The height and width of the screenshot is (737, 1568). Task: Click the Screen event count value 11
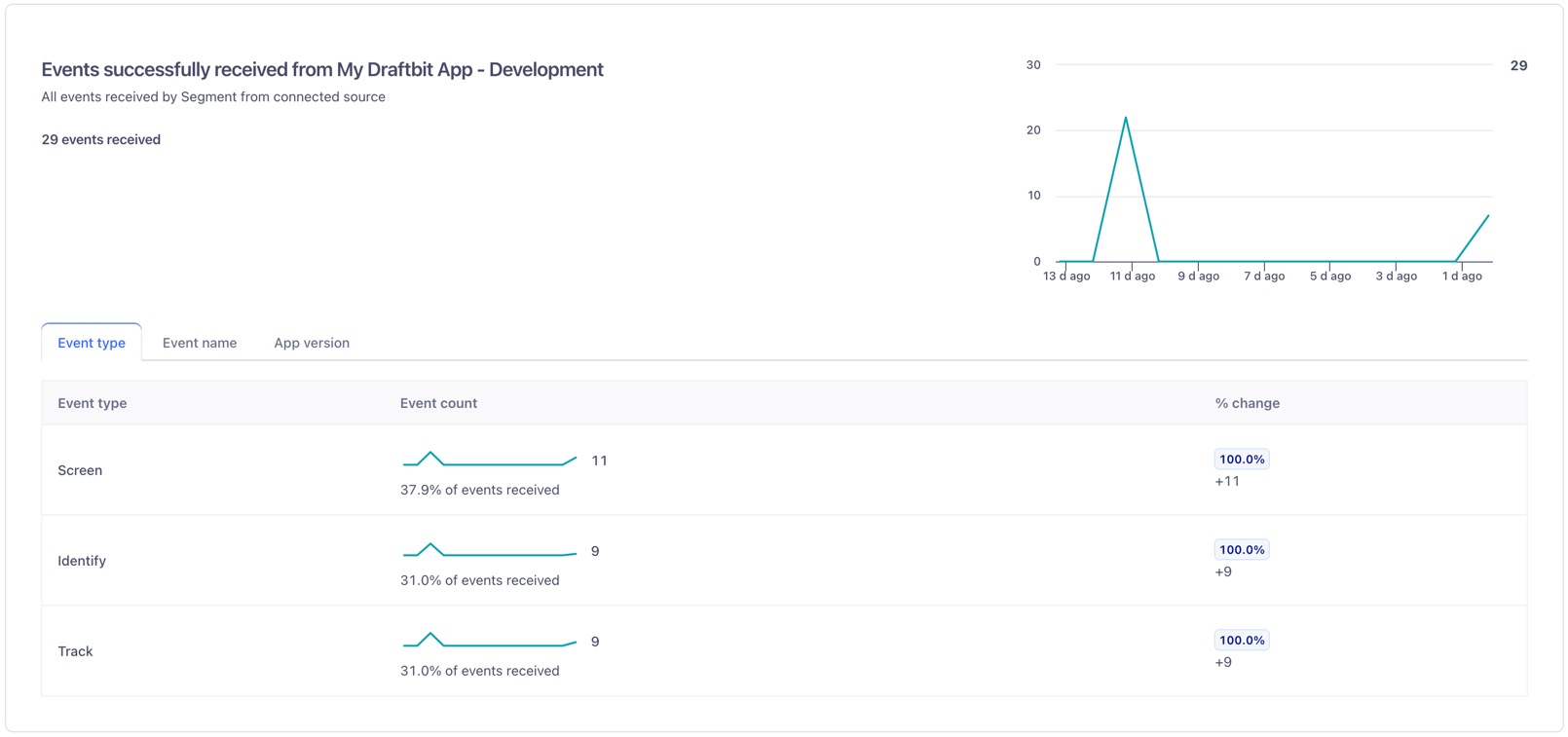pyautogui.click(x=599, y=461)
